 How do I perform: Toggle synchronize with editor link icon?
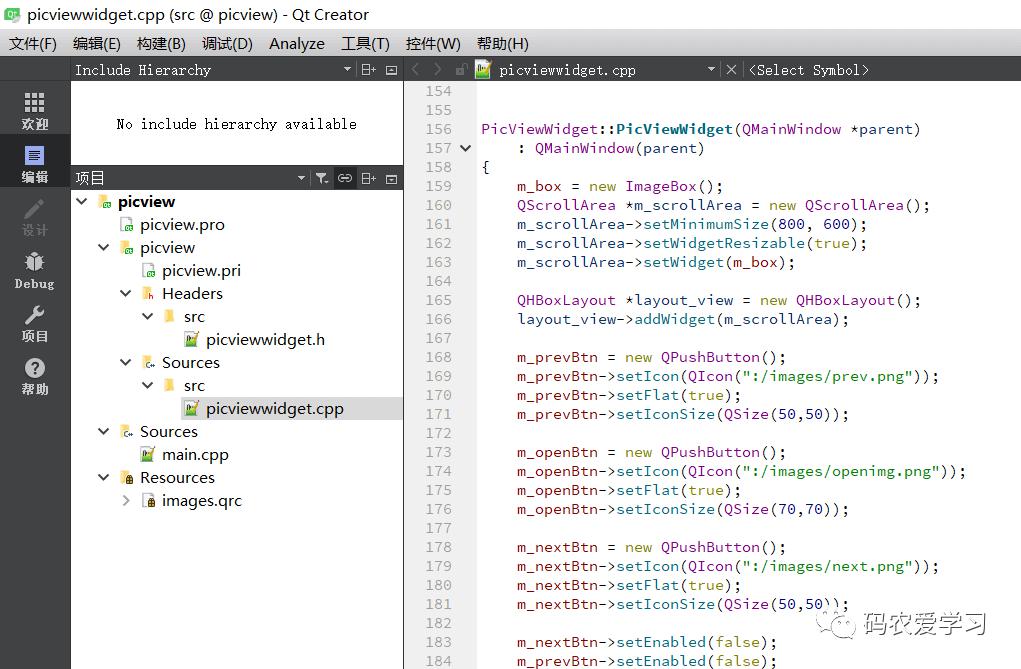tap(345, 178)
